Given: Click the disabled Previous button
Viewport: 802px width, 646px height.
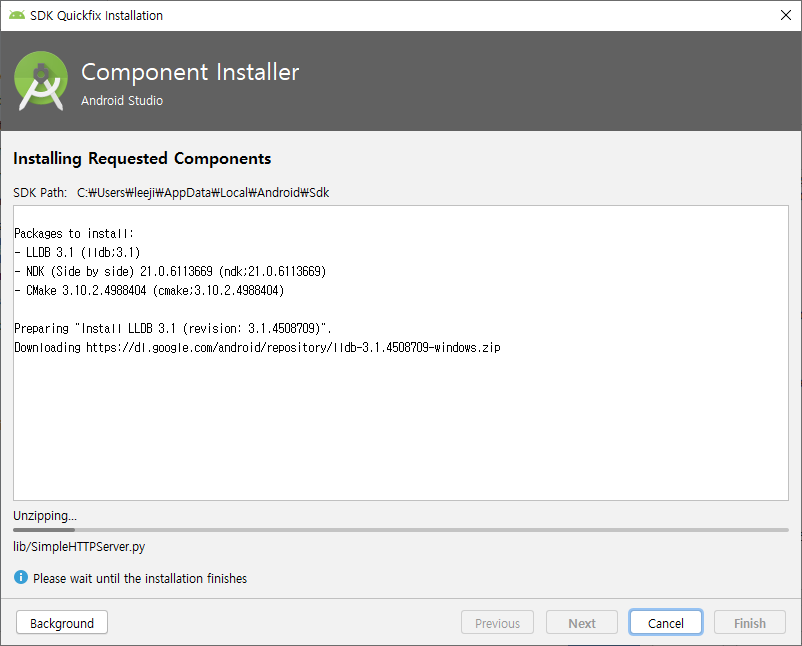Looking at the screenshot, I should 497,623.
